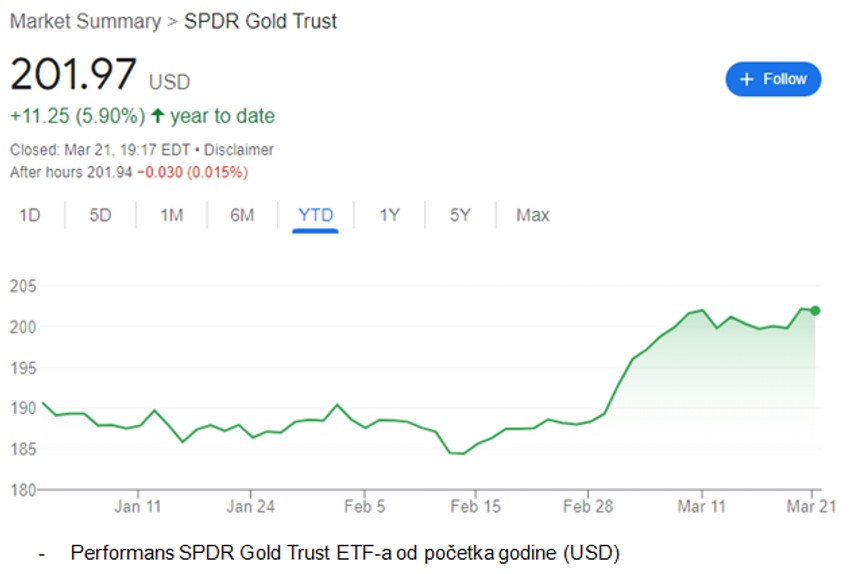
Task: Click the SPDR Gold Trust breadcrumb title
Action: (x=260, y=21)
